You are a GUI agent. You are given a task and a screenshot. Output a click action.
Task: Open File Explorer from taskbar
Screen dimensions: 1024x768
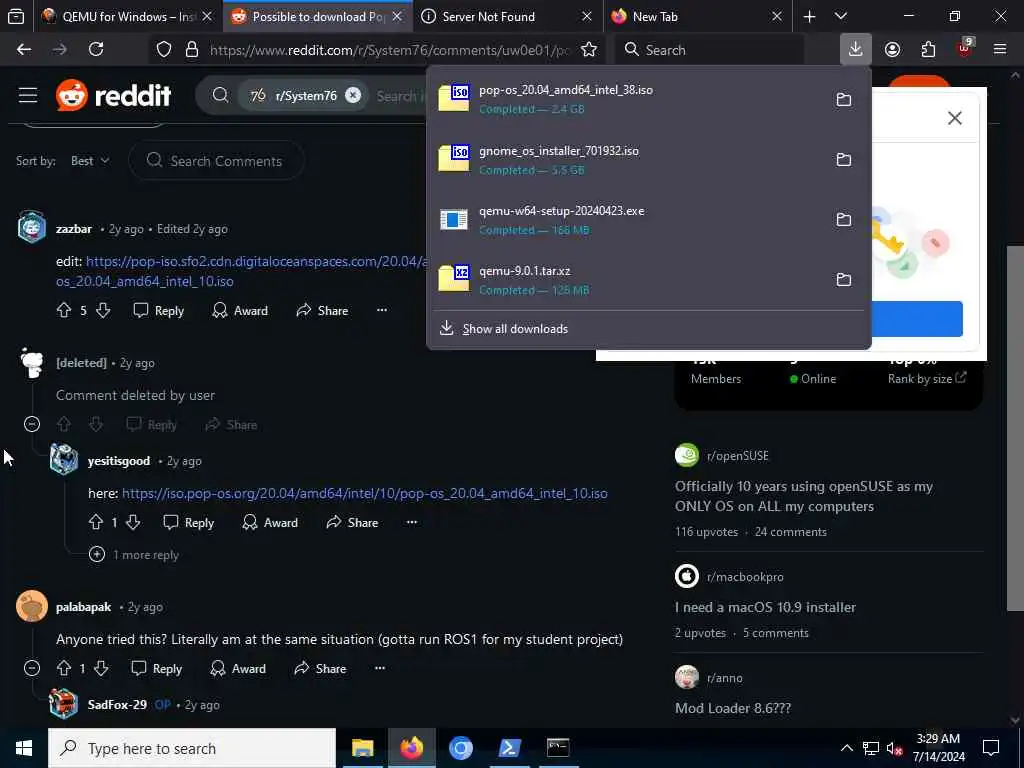tap(362, 748)
